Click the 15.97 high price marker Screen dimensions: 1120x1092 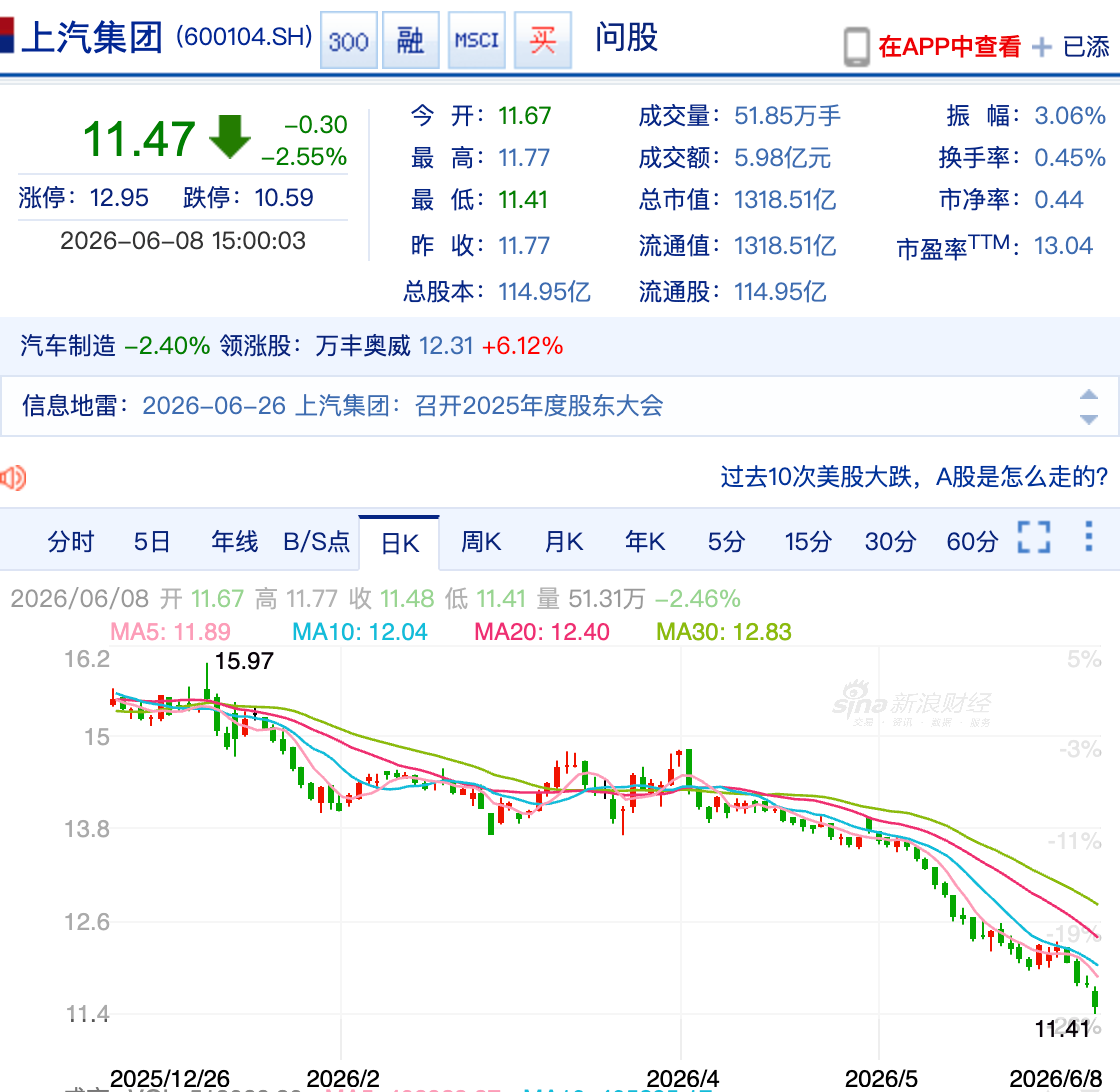click(244, 661)
